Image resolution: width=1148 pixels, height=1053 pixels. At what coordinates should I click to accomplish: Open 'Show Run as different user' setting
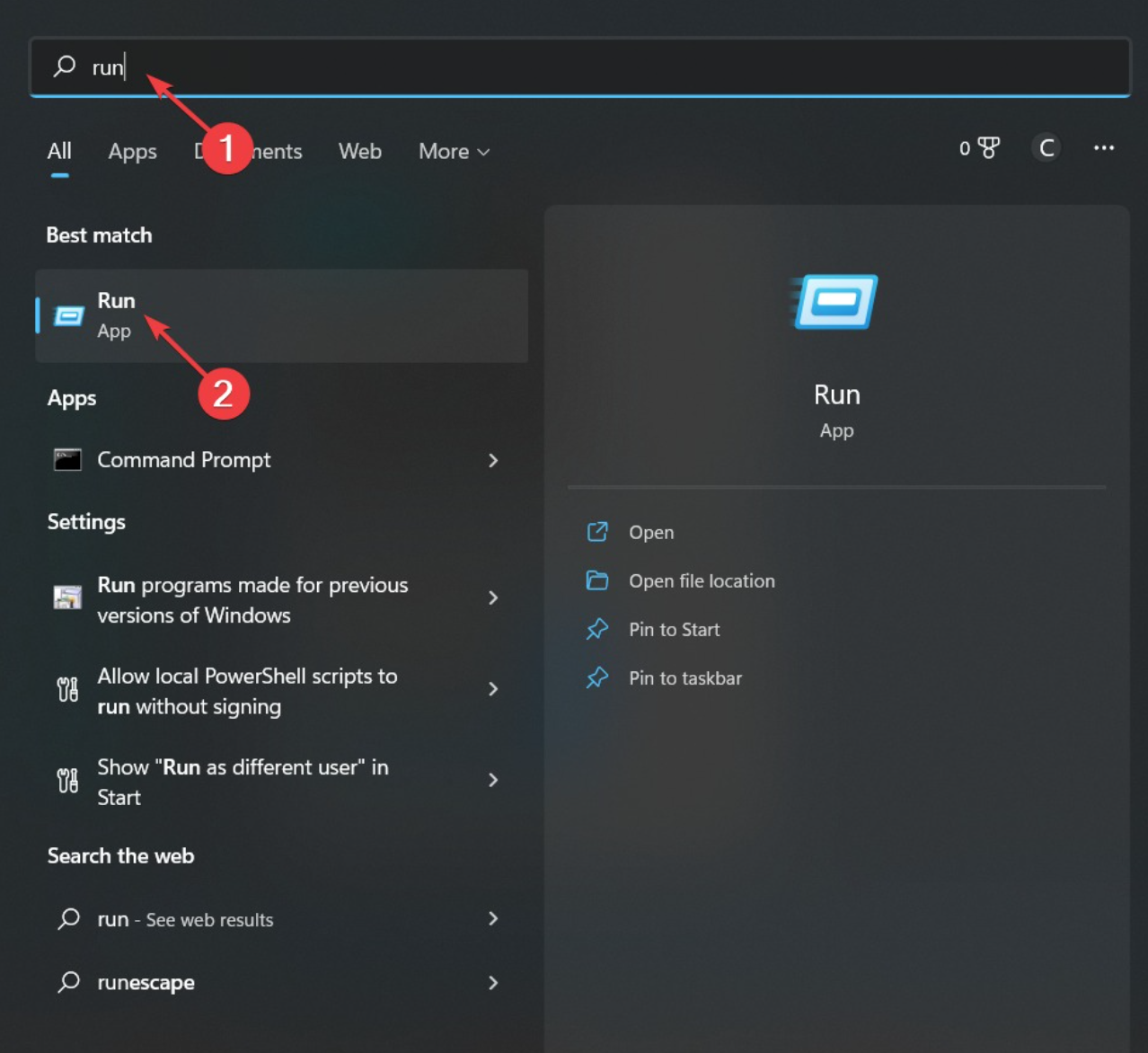(x=281, y=781)
